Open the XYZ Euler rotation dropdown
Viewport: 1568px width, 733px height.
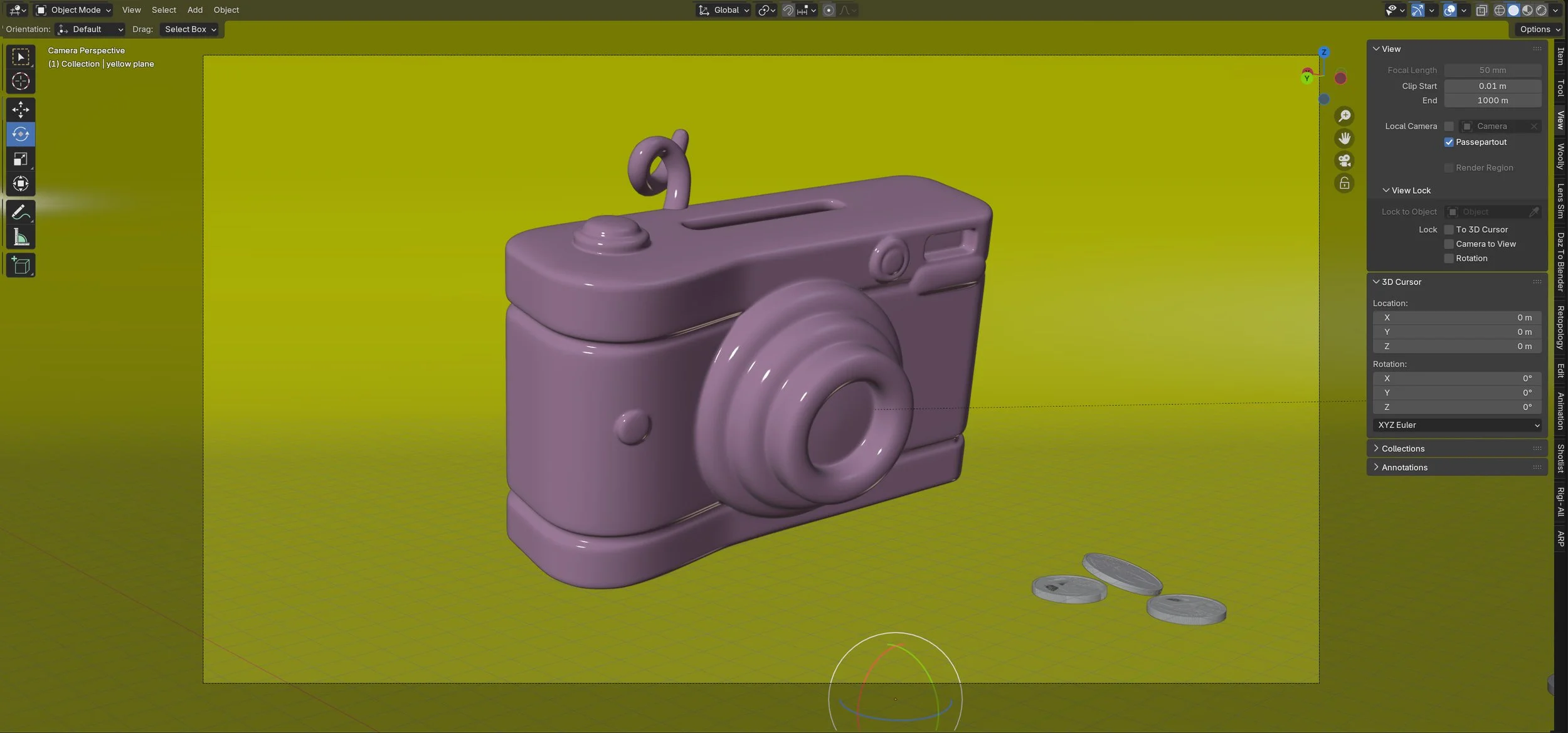point(1456,425)
